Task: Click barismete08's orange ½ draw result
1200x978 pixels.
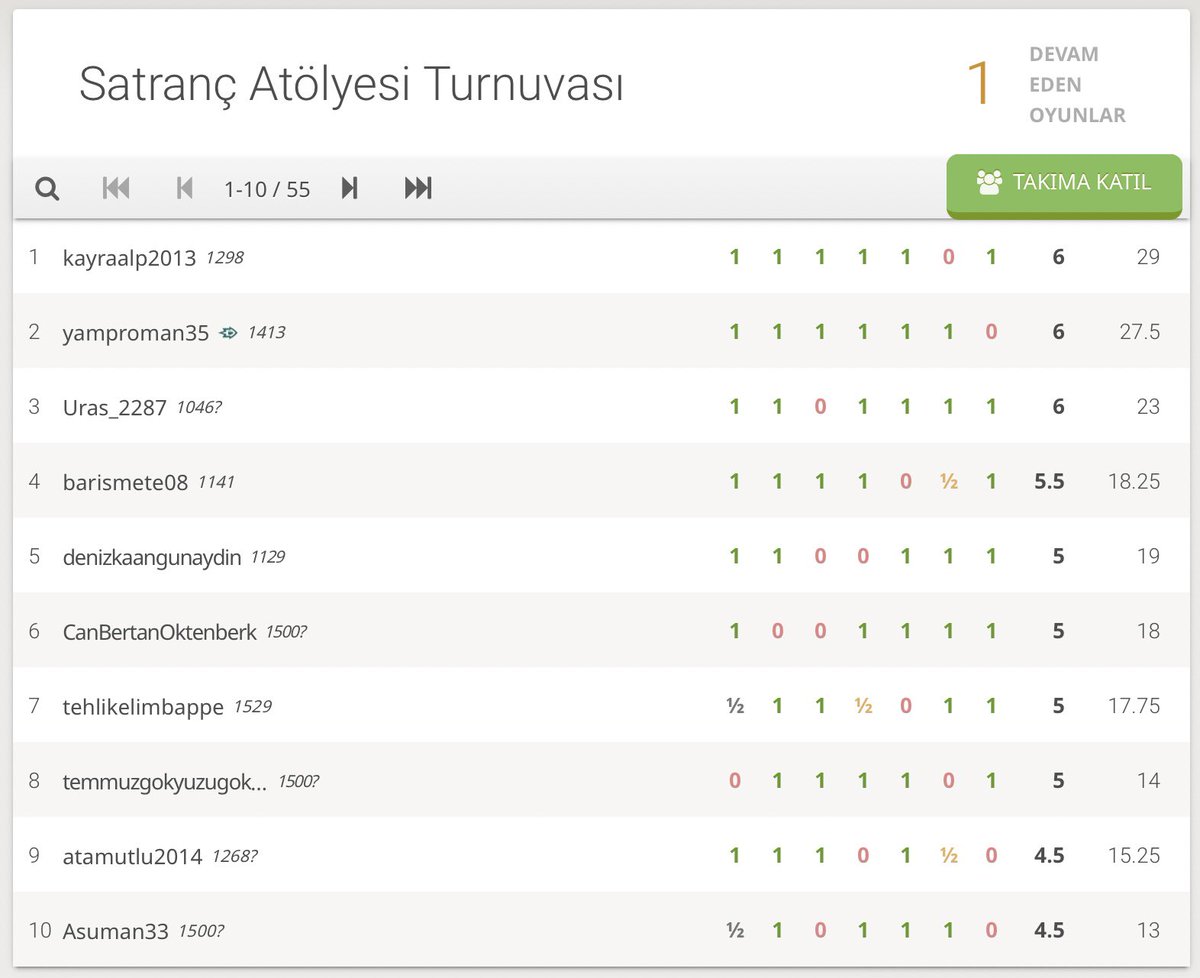Action: (948, 482)
